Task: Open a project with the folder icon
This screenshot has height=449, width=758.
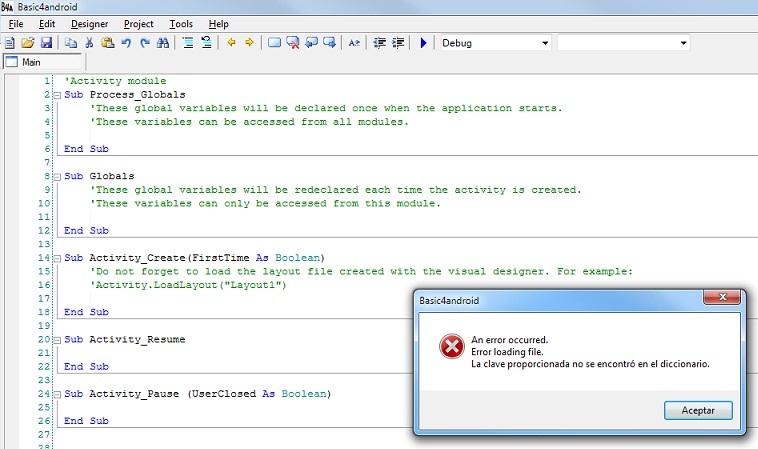Action: pos(28,43)
